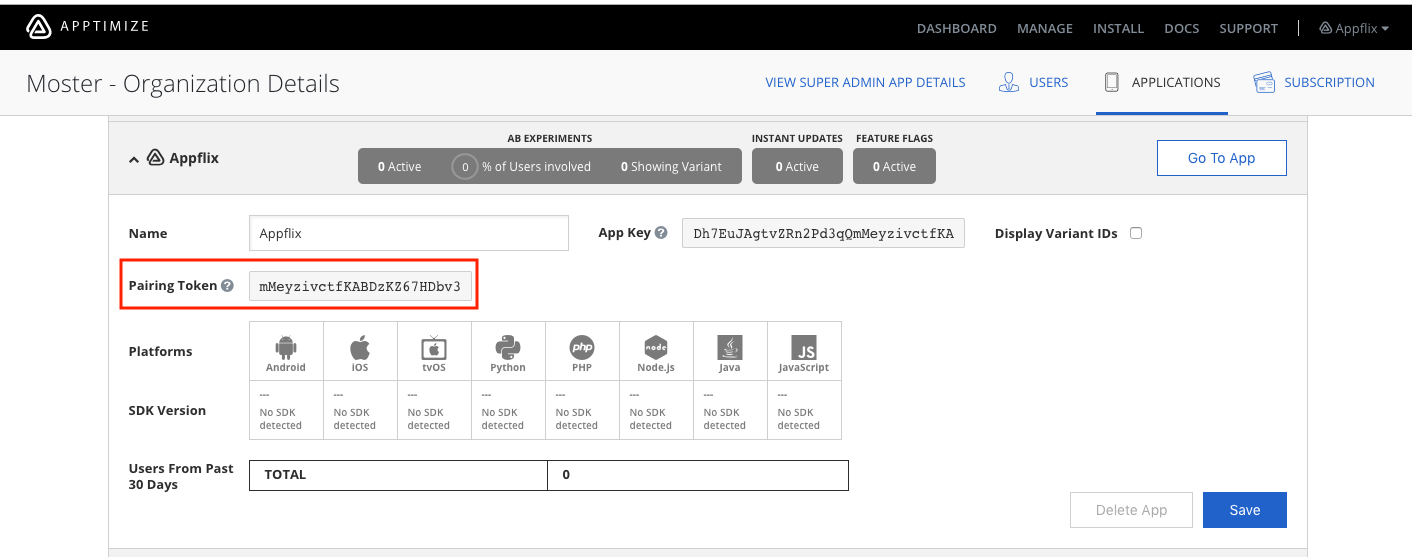Focus the Name input field containing Appflix
The width and height of the screenshot is (1412, 557).
(x=408, y=233)
